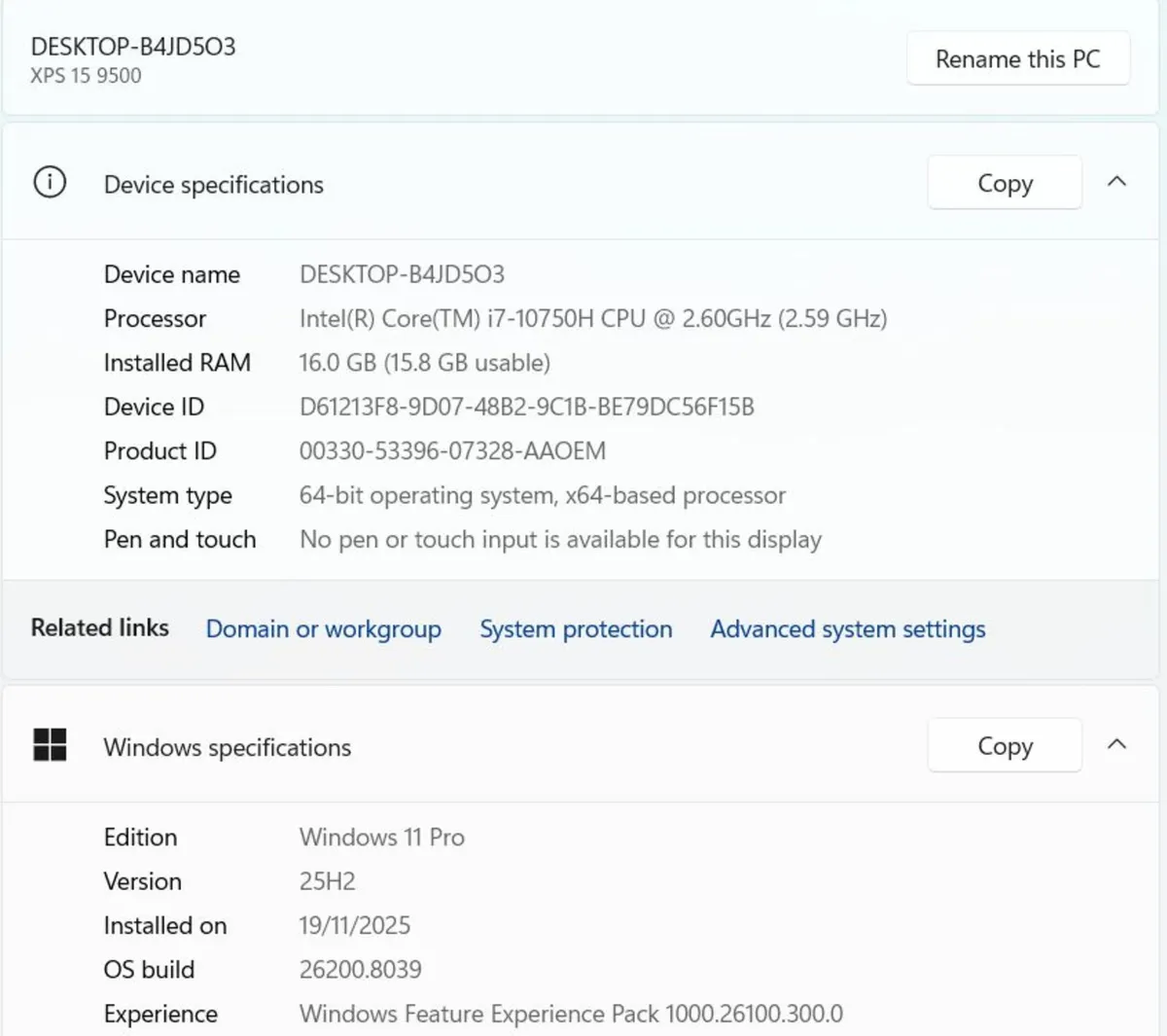The height and width of the screenshot is (1036, 1167).
Task: Click the Product ID label
Action: coord(160,450)
